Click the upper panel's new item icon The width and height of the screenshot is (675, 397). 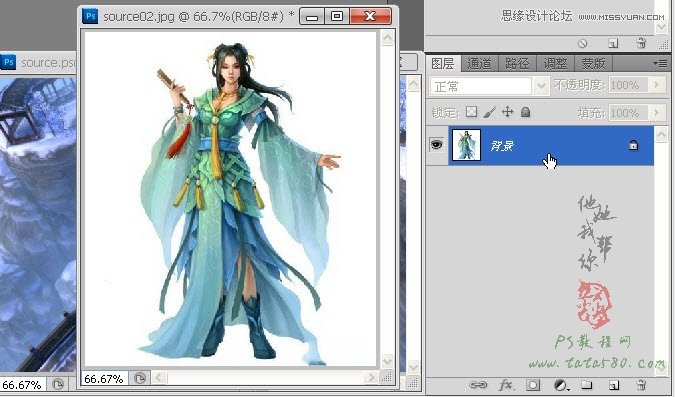(613, 43)
